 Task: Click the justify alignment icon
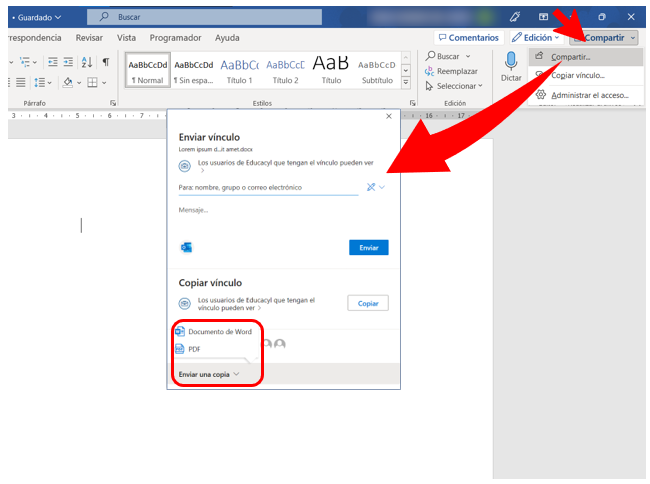[21, 82]
